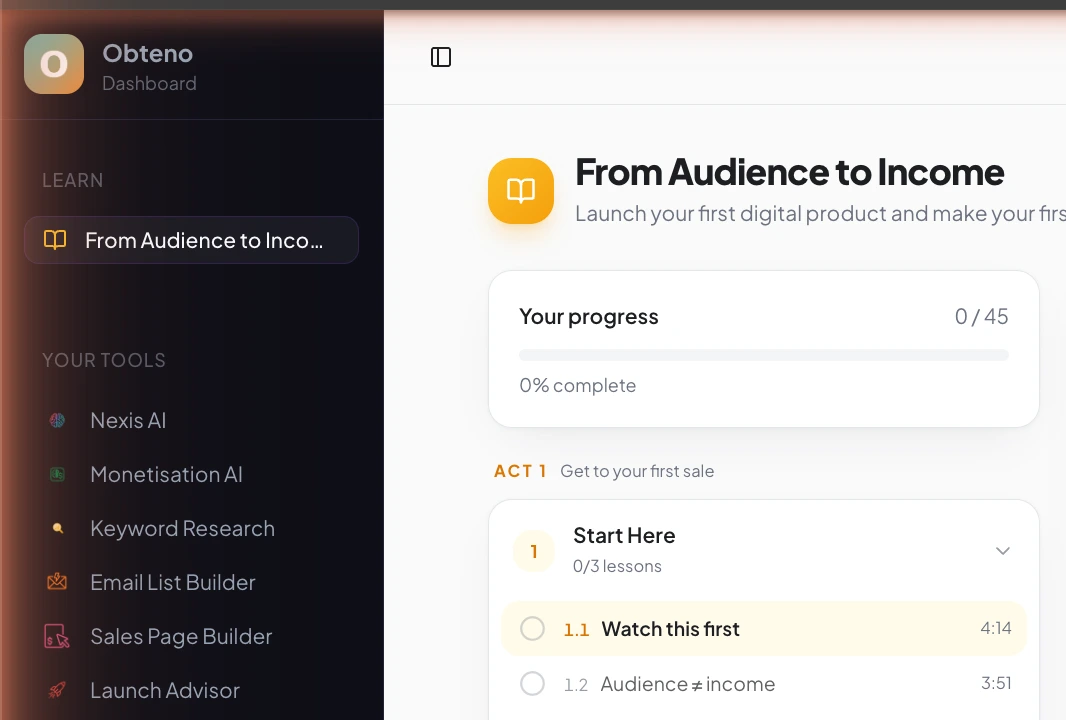Image resolution: width=1066 pixels, height=720 pixels.
Task: Click the 1.1 lesson number
Action: 576,630
